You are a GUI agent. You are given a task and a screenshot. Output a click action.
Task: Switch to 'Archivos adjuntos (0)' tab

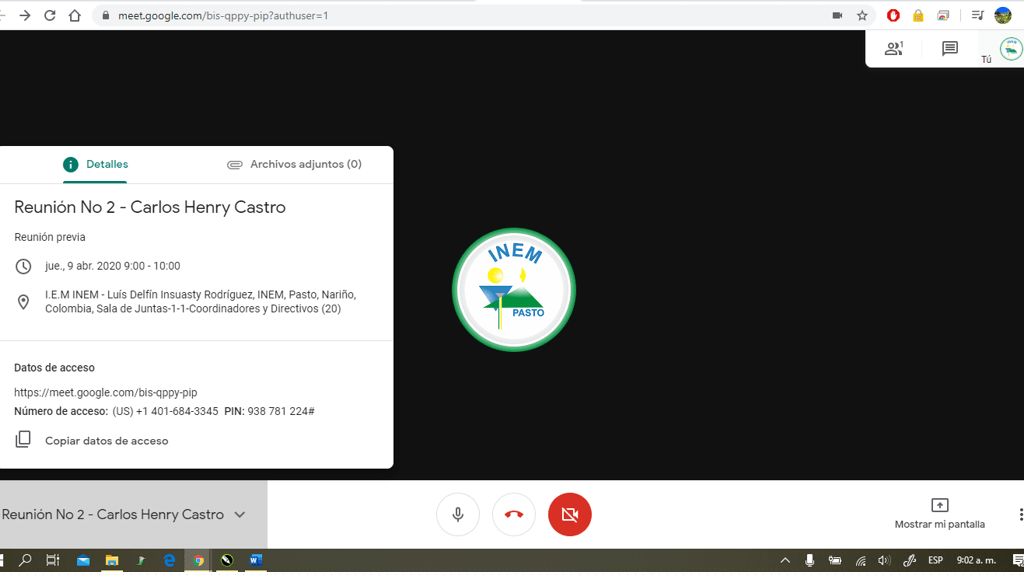pos(294,164)
